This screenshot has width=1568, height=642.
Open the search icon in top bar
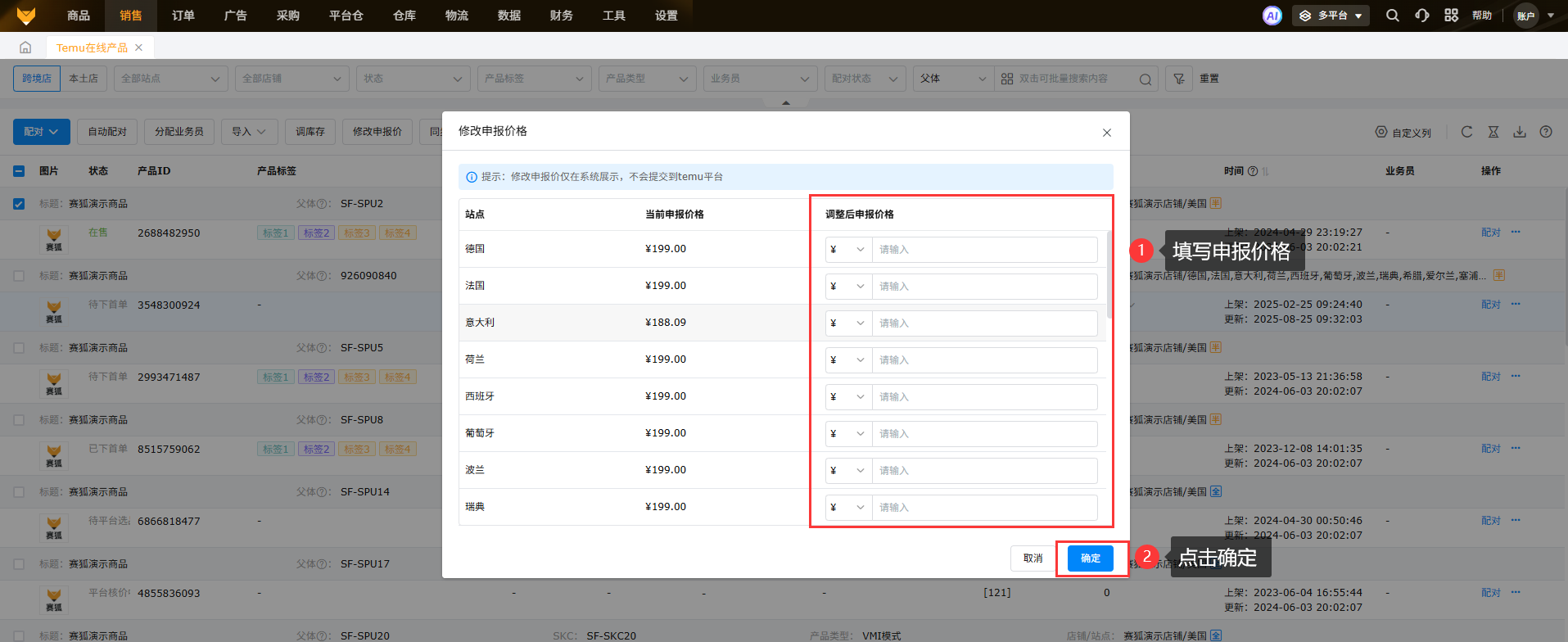click(1392, 16)
